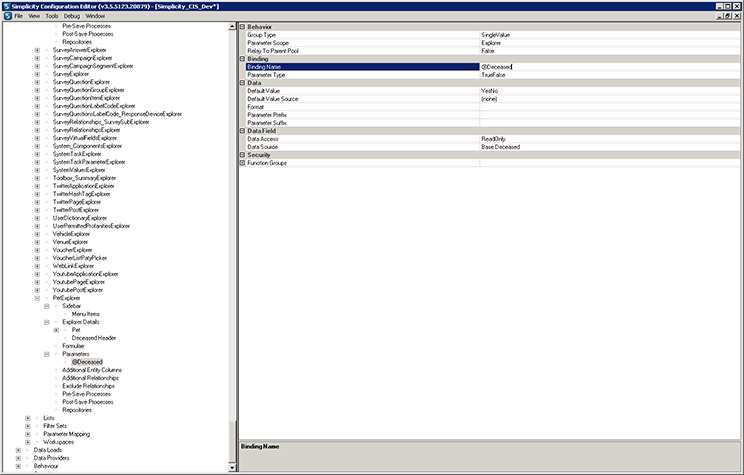Click Data Source Base Deceased value
This screenshot has width=744, height=475.
pos(609,147)
